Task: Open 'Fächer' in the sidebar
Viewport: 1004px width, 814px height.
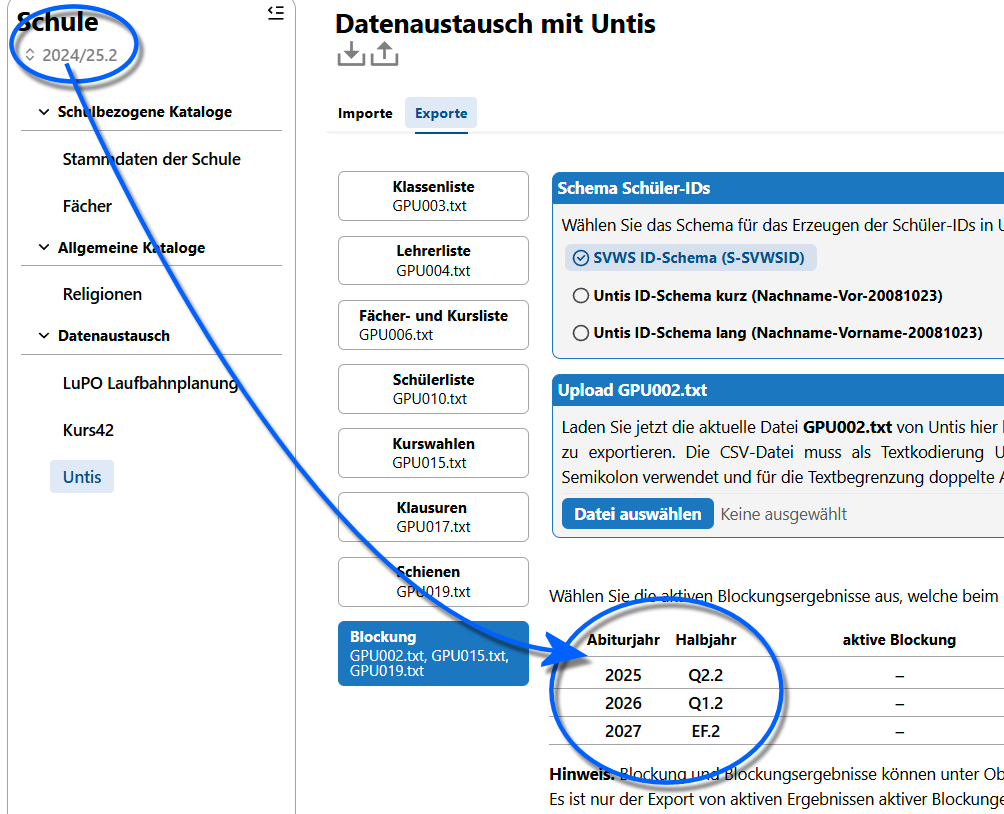Action: tap(87, 206)
